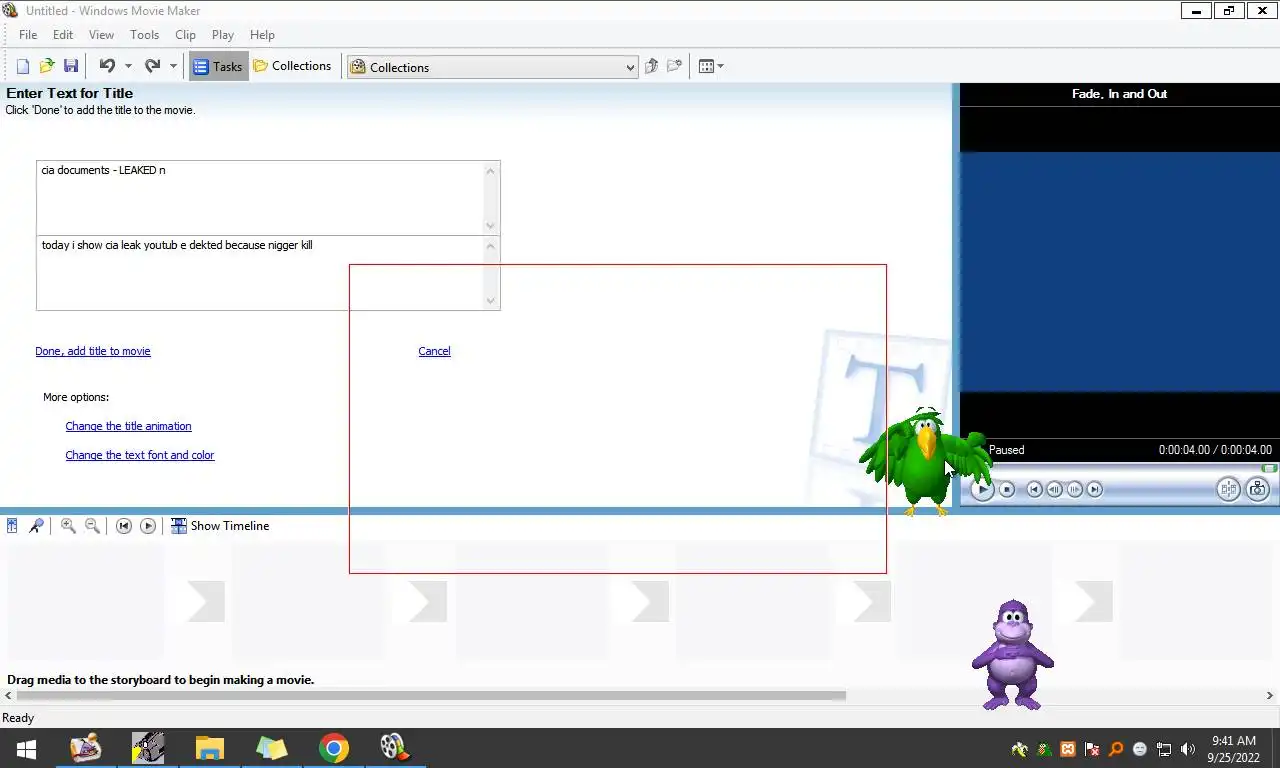Open the Clip menu
This screenshot has width=1280, height=768.
tap(185, 34)
